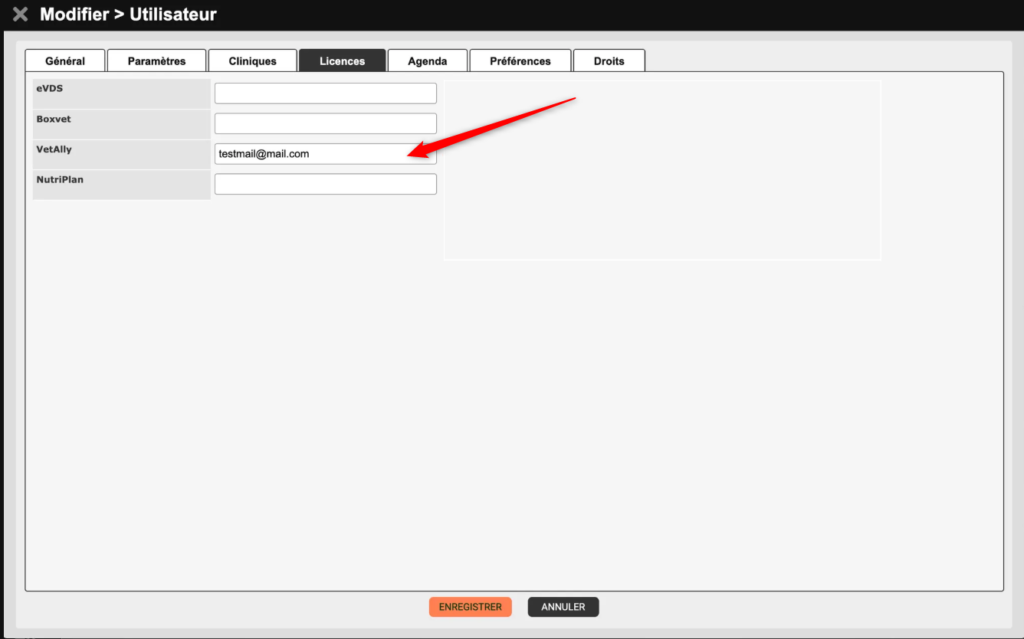Focus the NutriPlan input field
This screenshot has width=1024, height=639.
coord(325,184)
